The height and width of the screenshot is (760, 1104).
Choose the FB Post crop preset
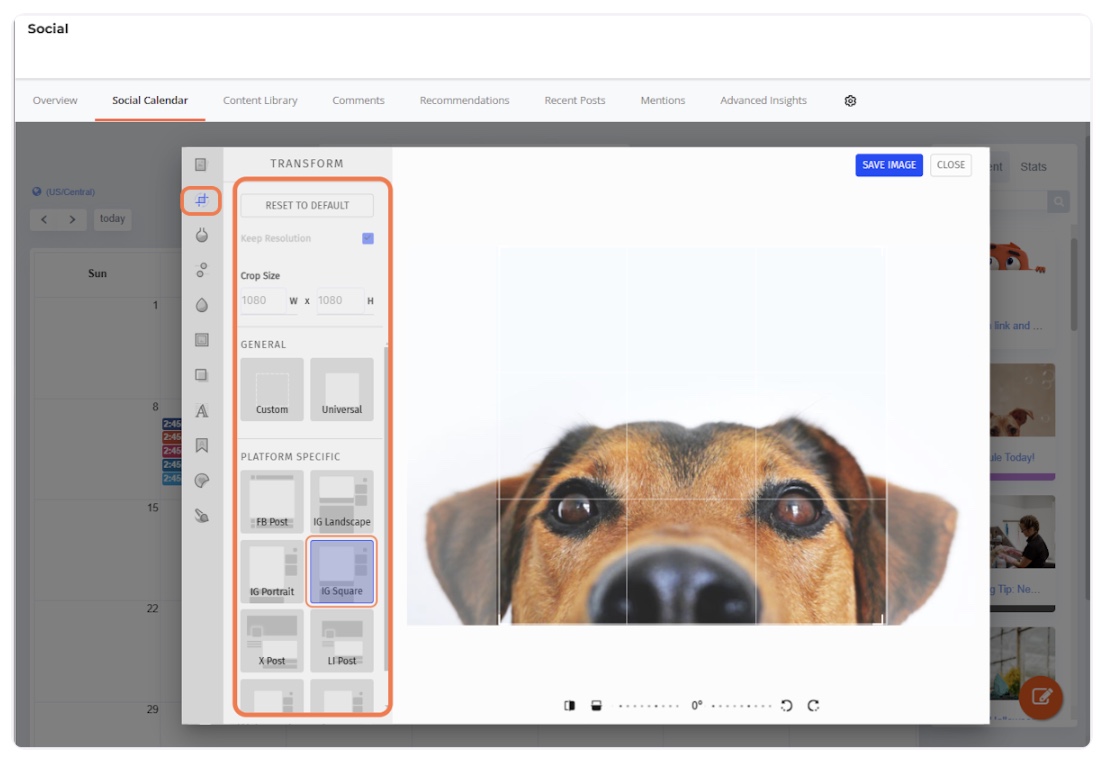pyautogui.click(x=272, y=502)
